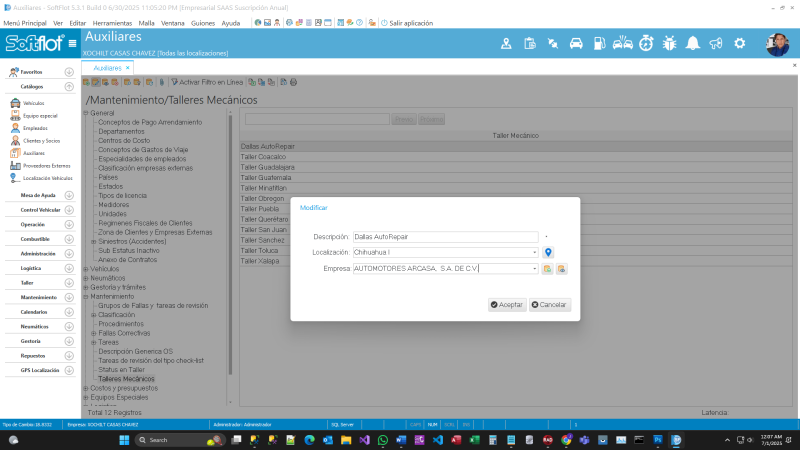Open the settings gear in blue header

click(740, 43)
